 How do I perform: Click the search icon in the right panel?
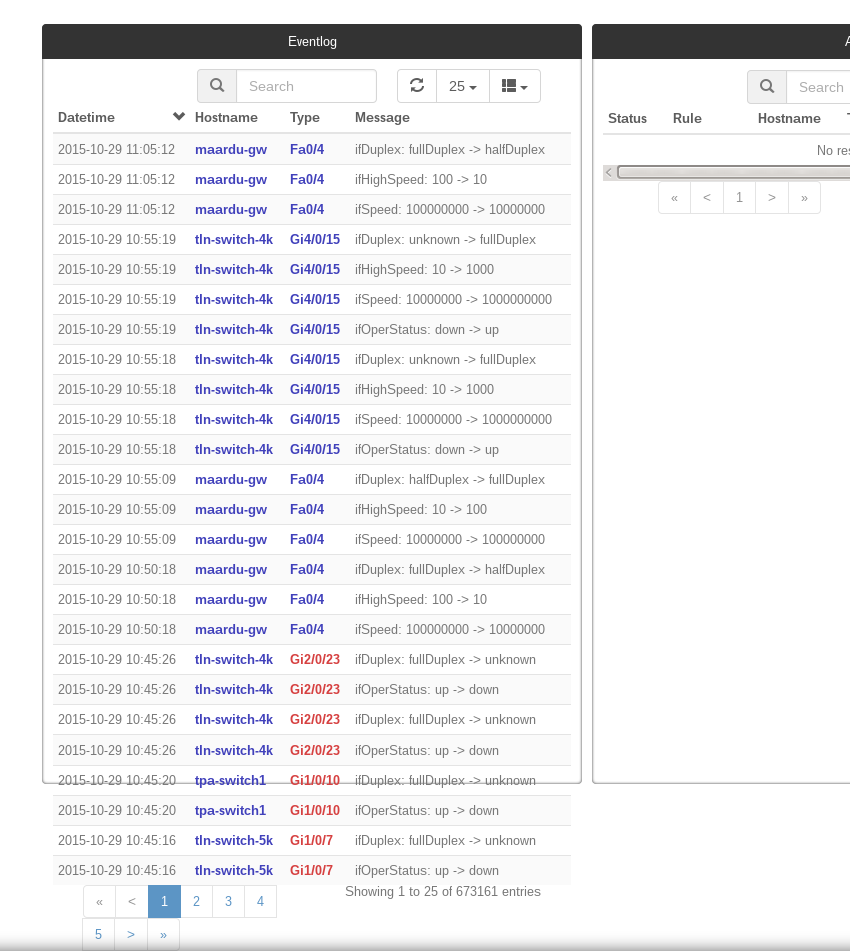767,87
